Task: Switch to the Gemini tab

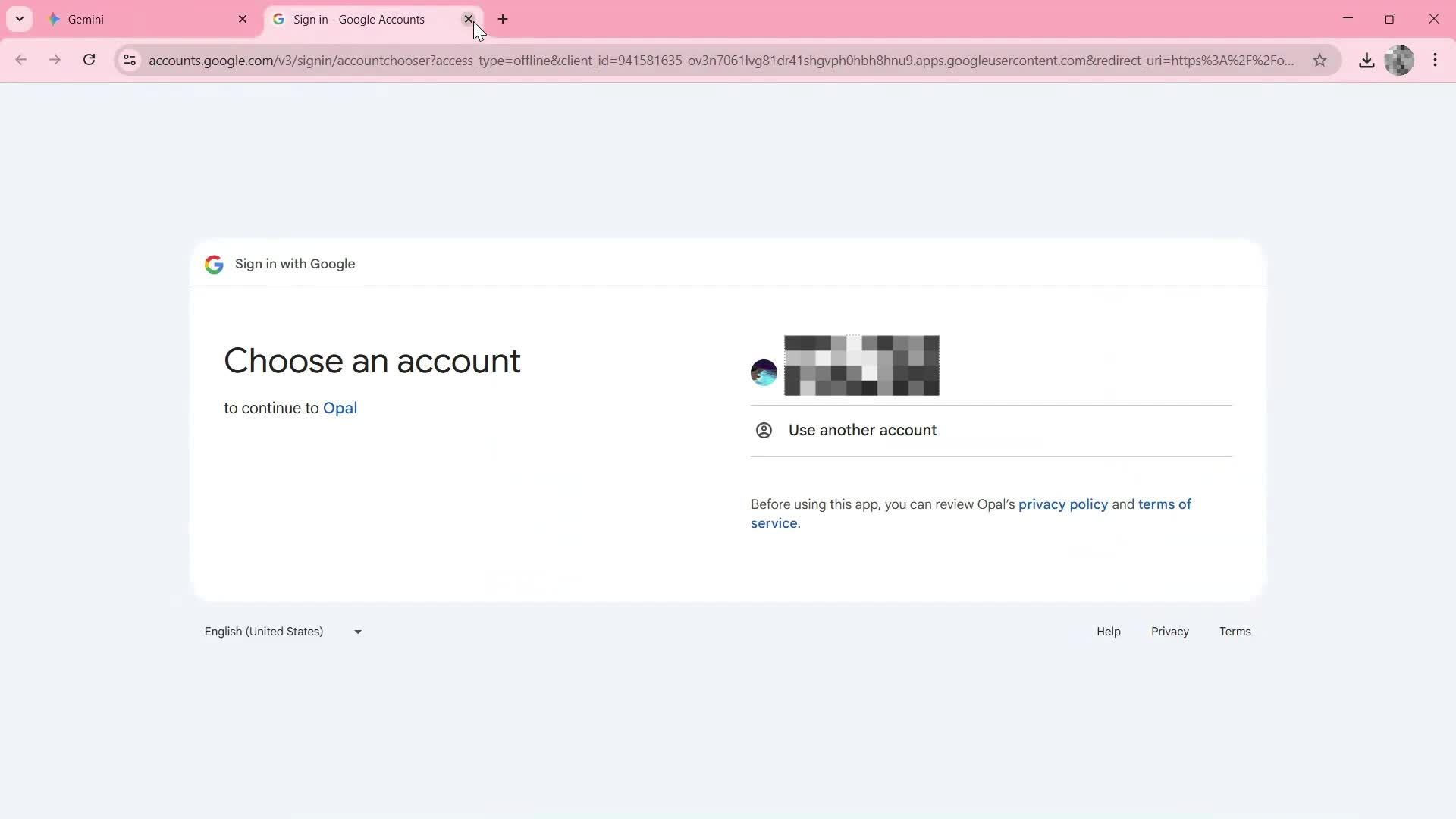Action: click(x=136, y=19)
